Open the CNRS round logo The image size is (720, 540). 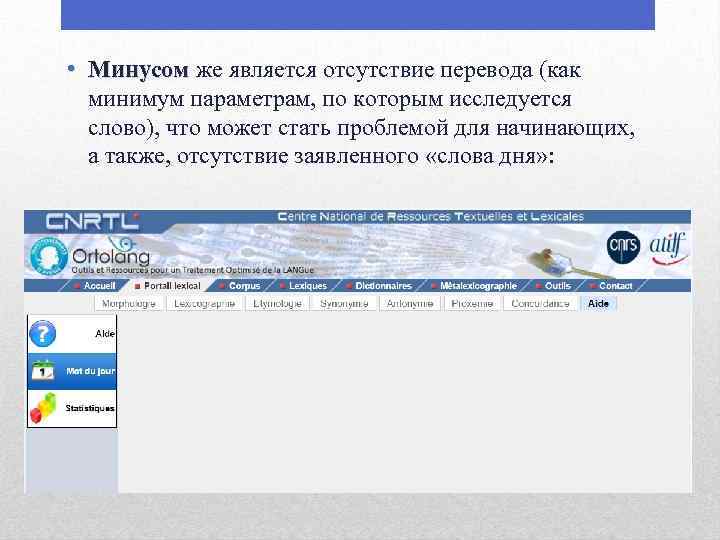(x=623, y=247)
